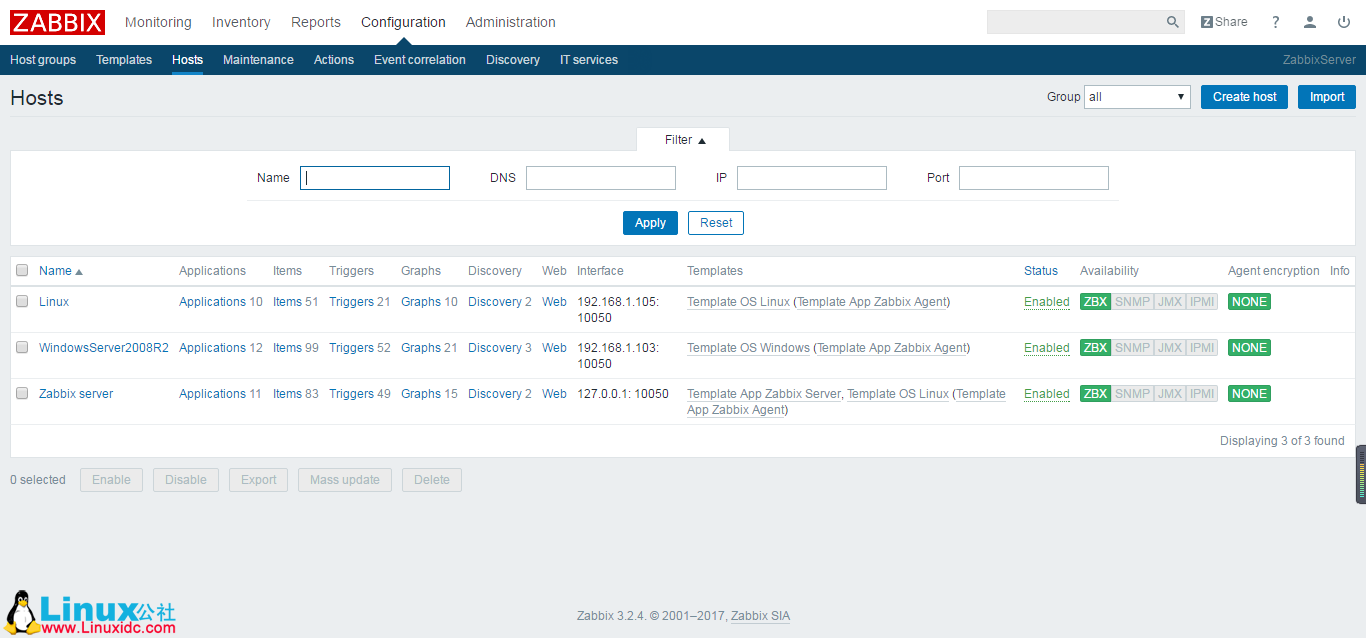Collapse the Filter panel
The width and height of the screenshot is (1366, 638).
tap(683, 139)
